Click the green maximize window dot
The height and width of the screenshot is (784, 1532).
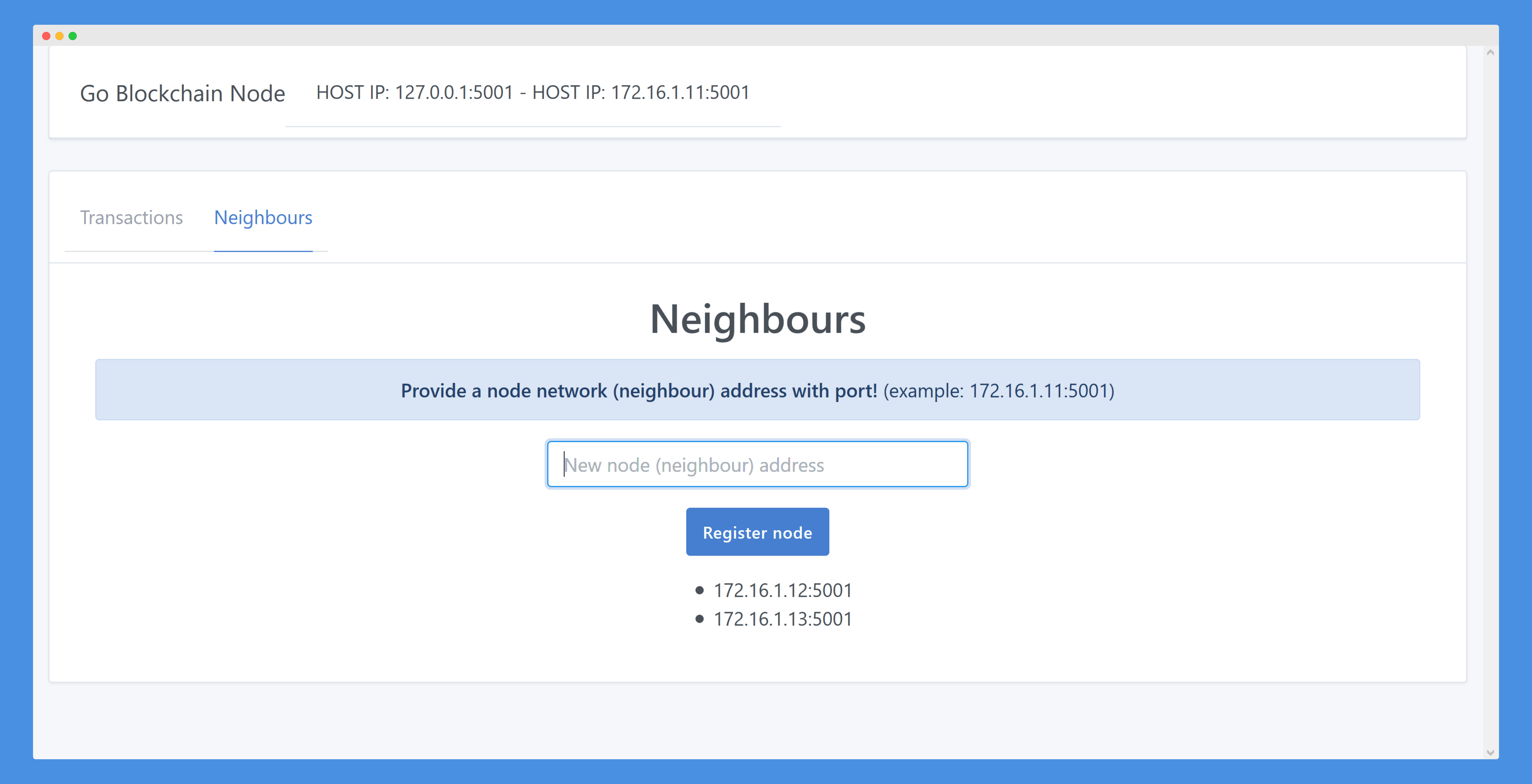point(73,36)
